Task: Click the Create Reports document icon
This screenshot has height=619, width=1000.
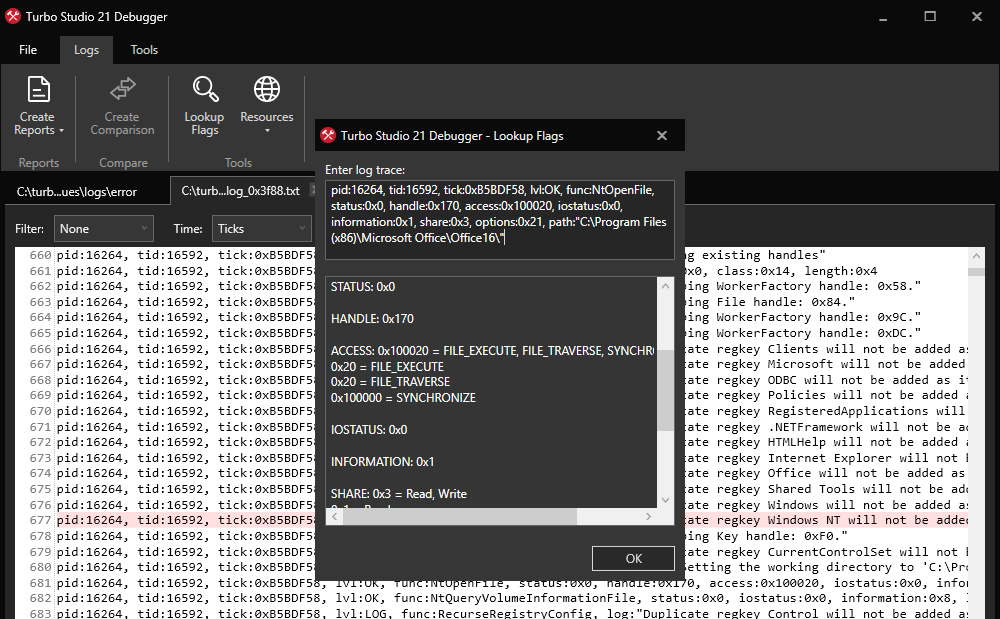Action: pyautogui.click(x=38, y=90)
